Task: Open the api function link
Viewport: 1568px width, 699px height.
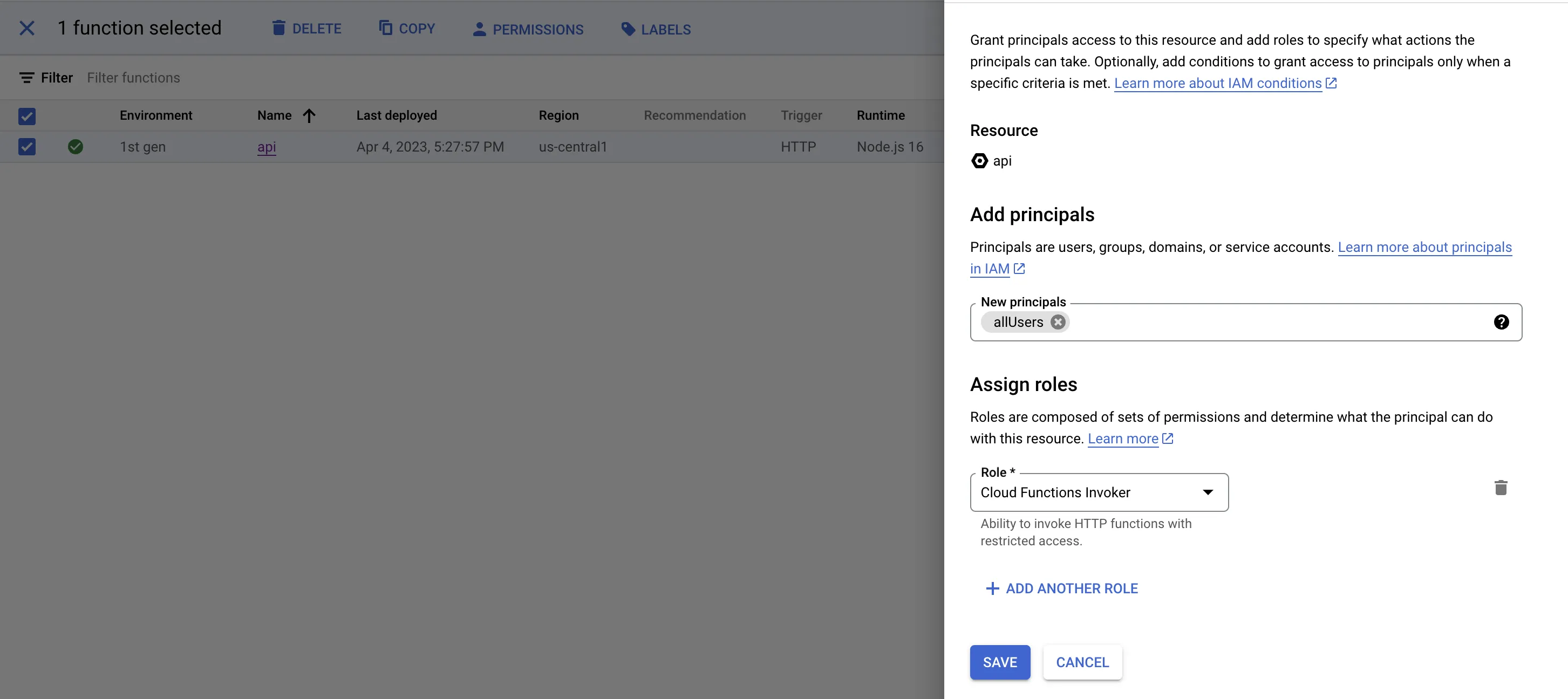Action: pyautogui.click(x=266, y=147)
